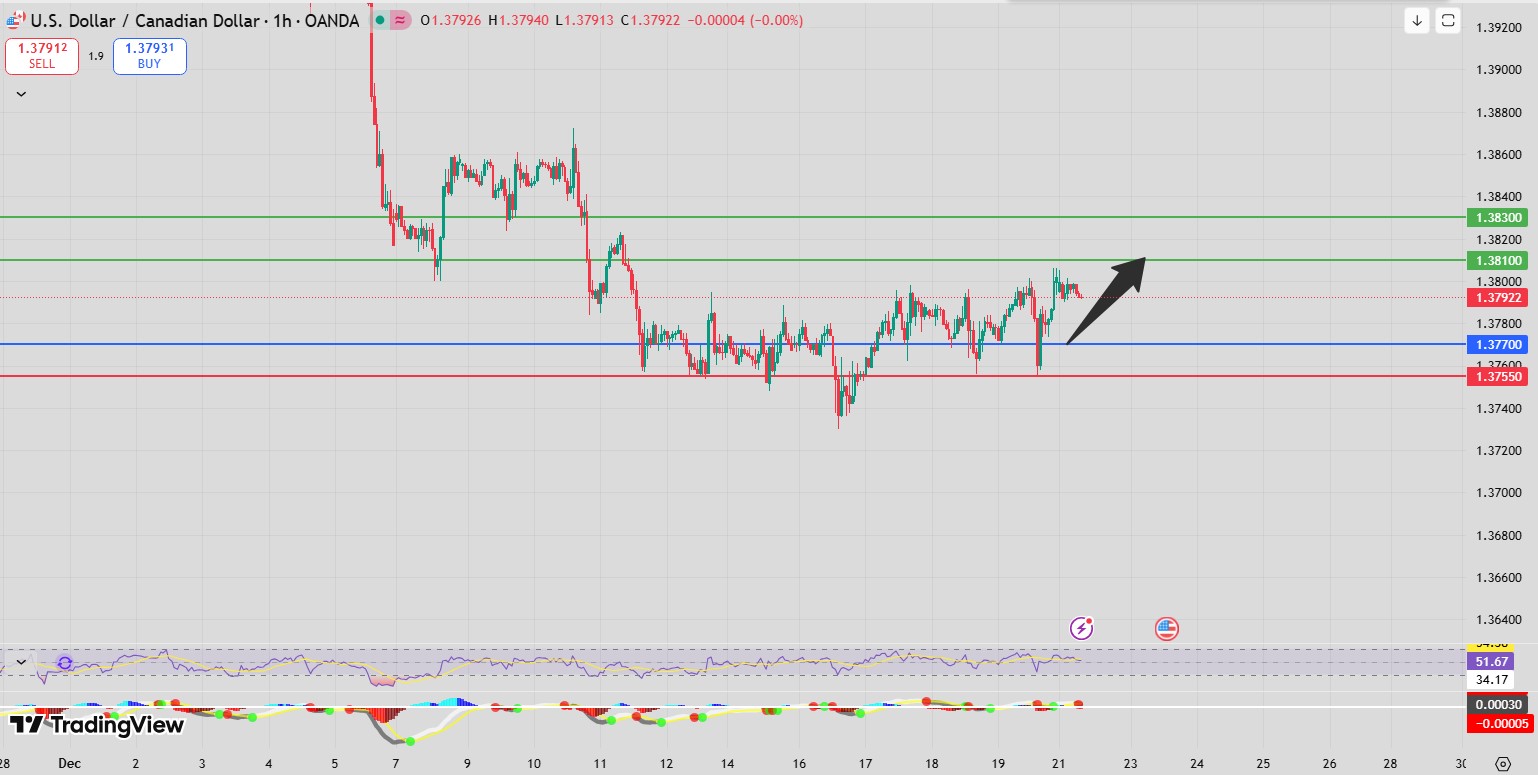Screen dimensions: 1538x775
Task: Click the scroll-to-latest-bar arrow icon
Action: coord(1417,20)
